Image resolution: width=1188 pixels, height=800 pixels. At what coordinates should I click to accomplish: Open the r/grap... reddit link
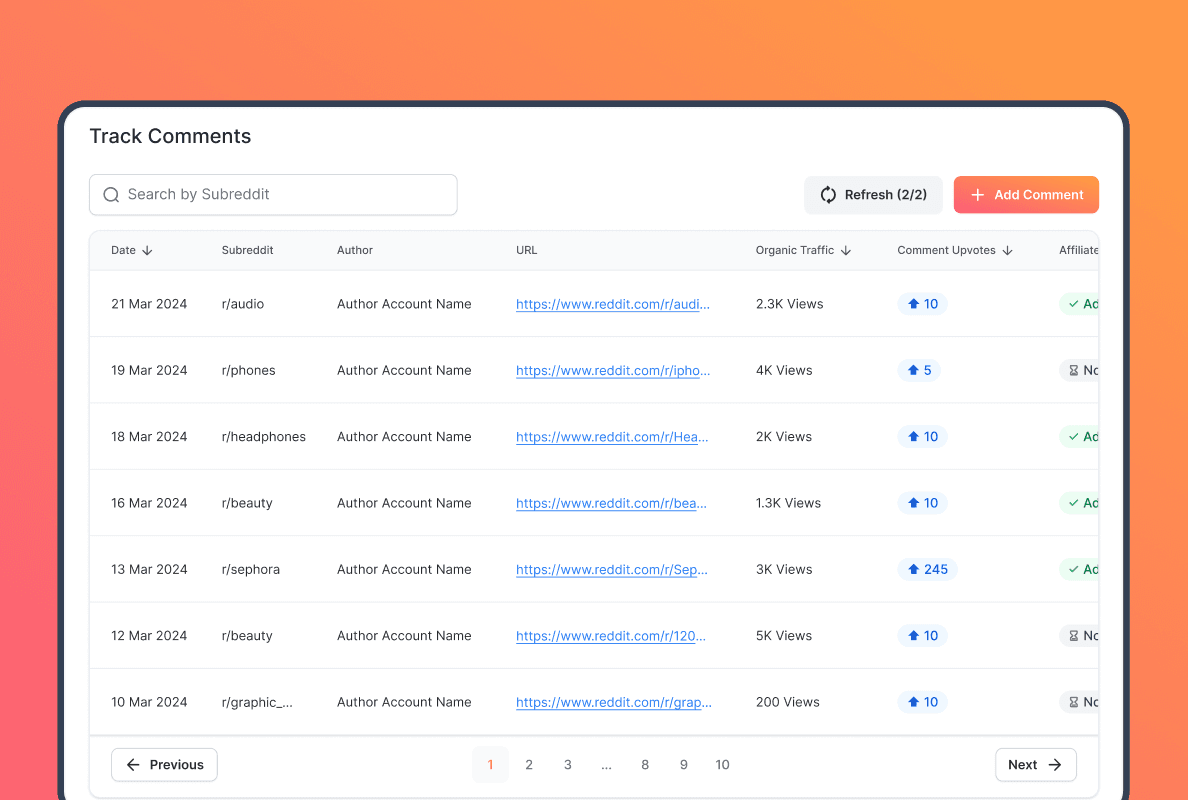(x=614, y=702)
